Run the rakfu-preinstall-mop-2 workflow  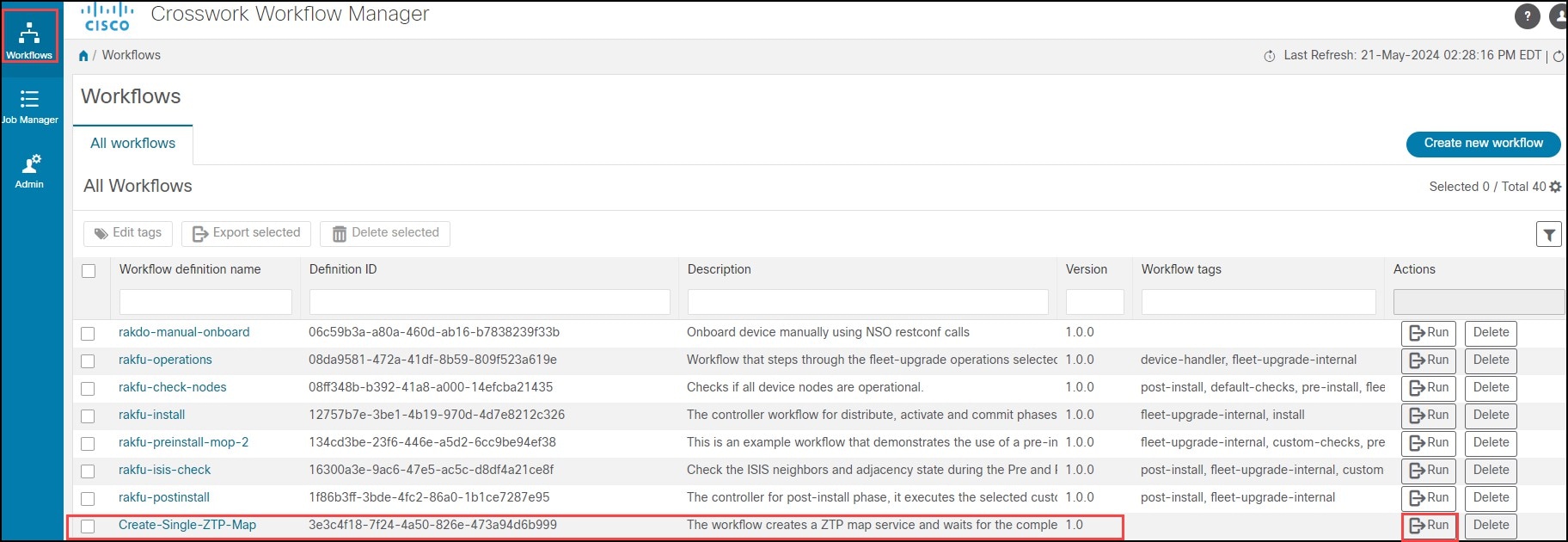(1429, 443)
